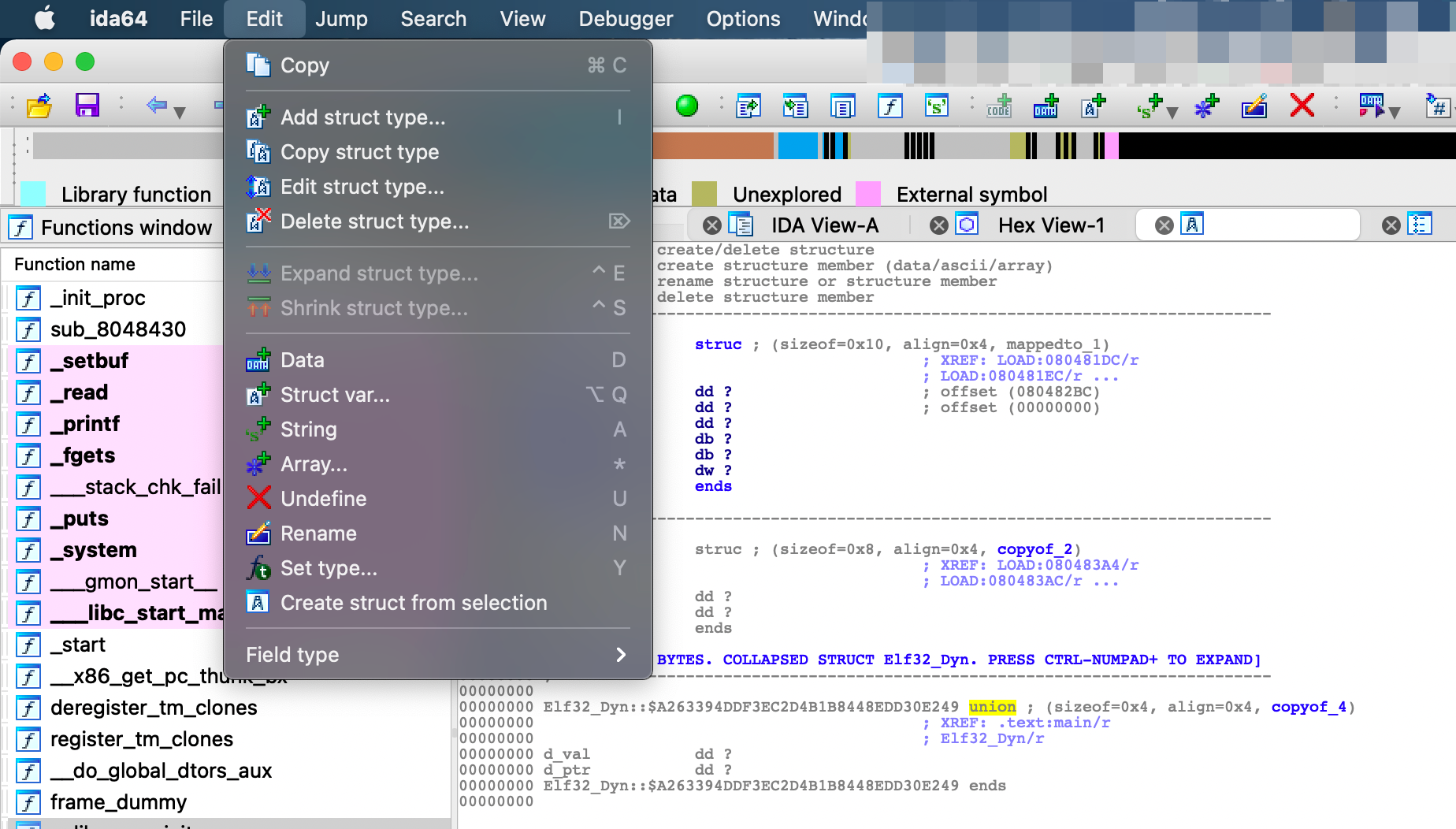Open the Jump menu

pyautogui.click(x=341, y=19)
